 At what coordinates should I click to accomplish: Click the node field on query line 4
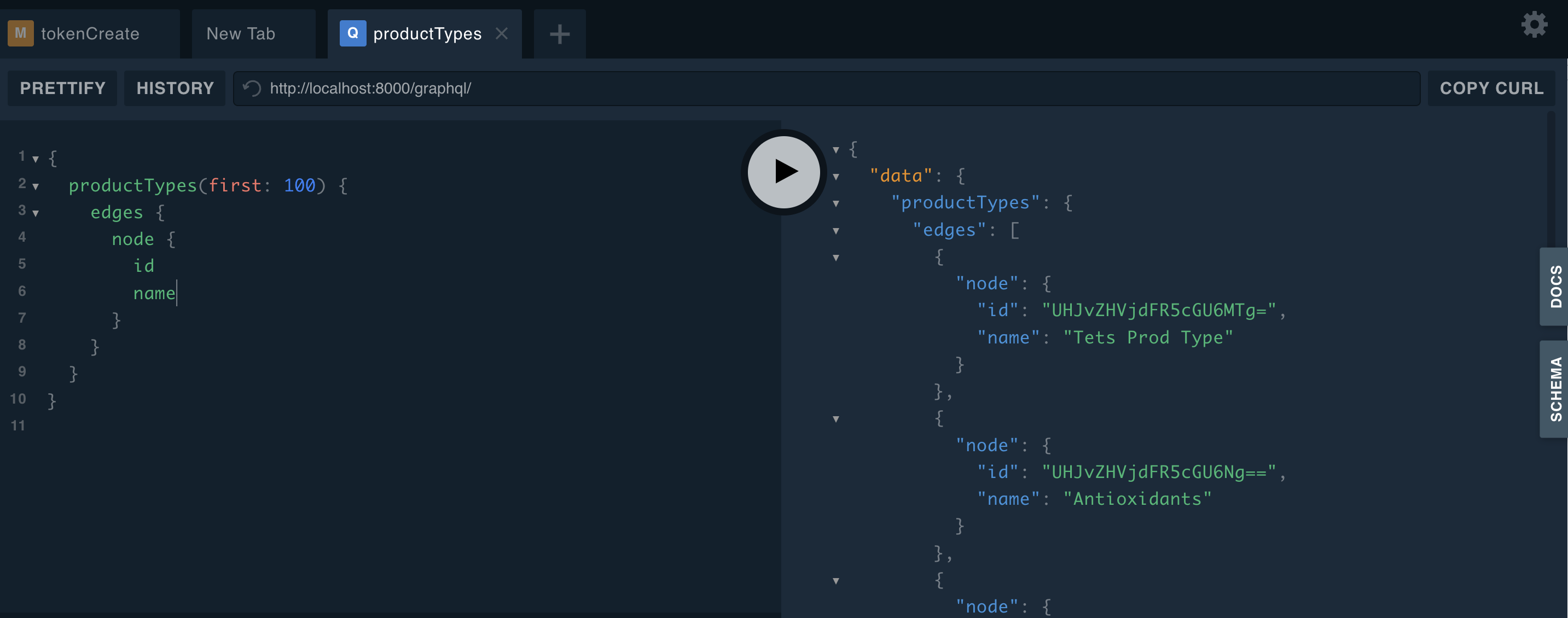point(133,239)
